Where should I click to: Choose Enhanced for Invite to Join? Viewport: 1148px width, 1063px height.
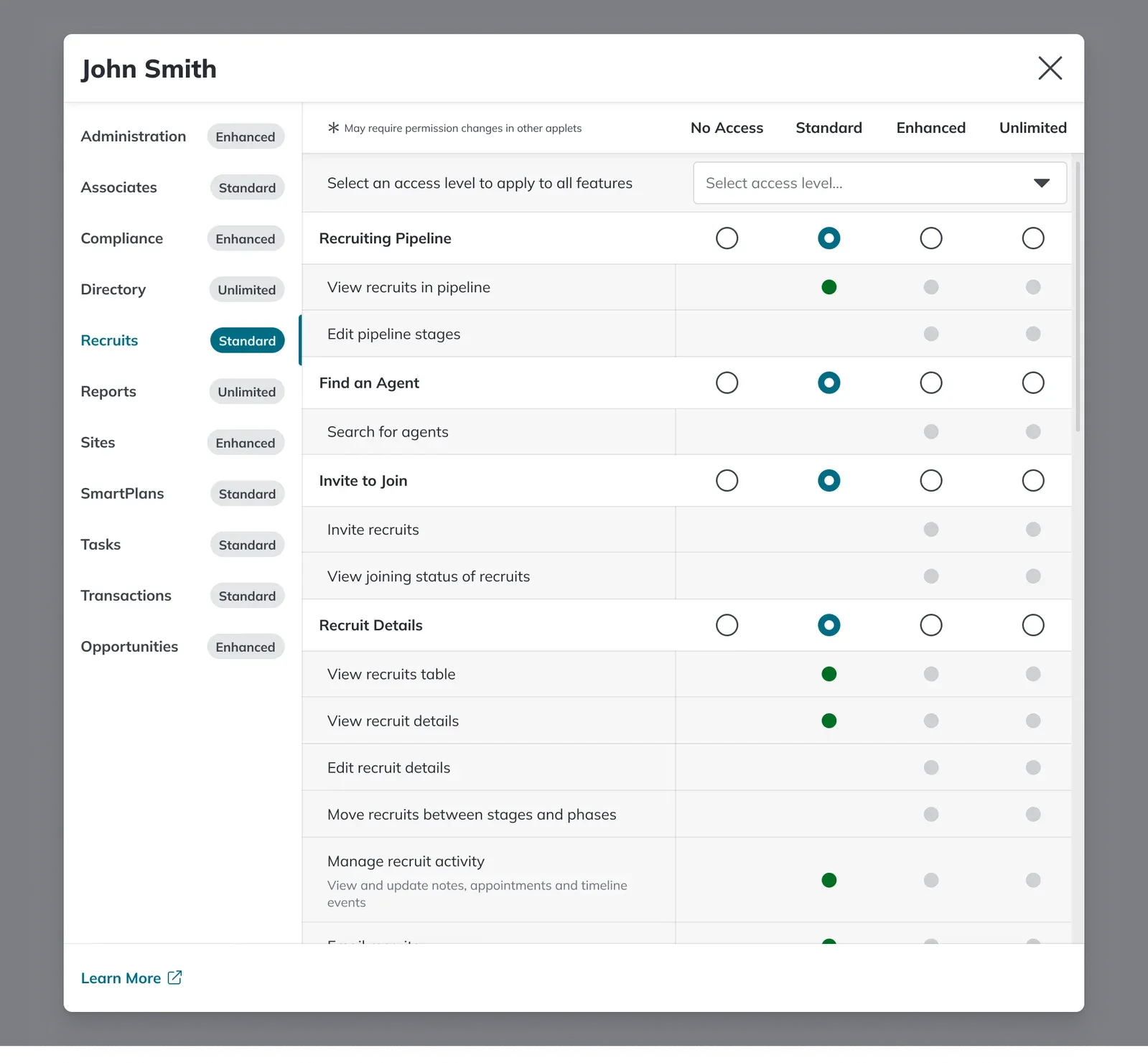pos(930,480)
